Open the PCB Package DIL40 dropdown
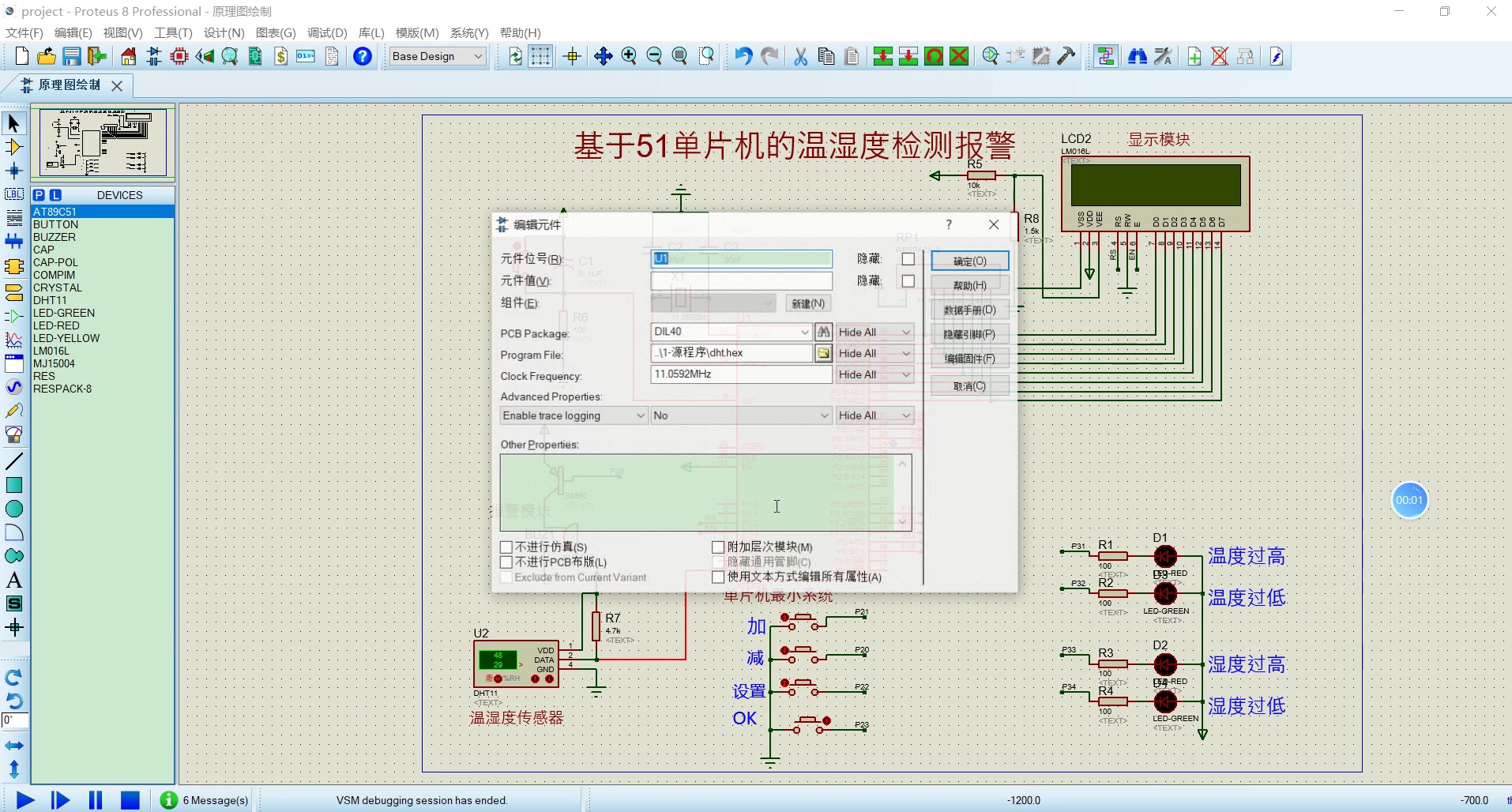This screenshot has height=812, width=1512. click(x=804, y=333)
